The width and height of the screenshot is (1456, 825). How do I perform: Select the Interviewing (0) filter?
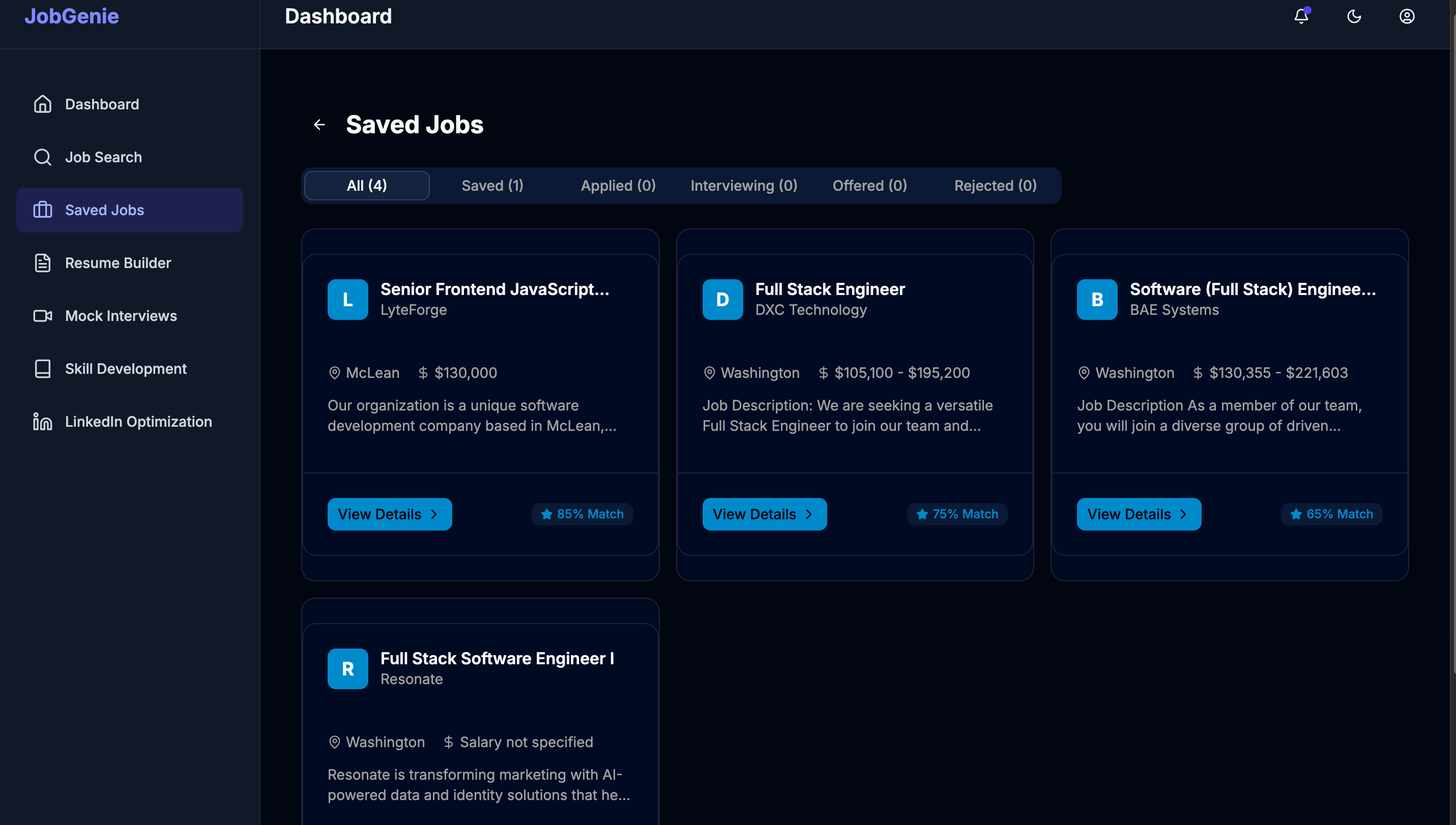[x=744, y=185]
